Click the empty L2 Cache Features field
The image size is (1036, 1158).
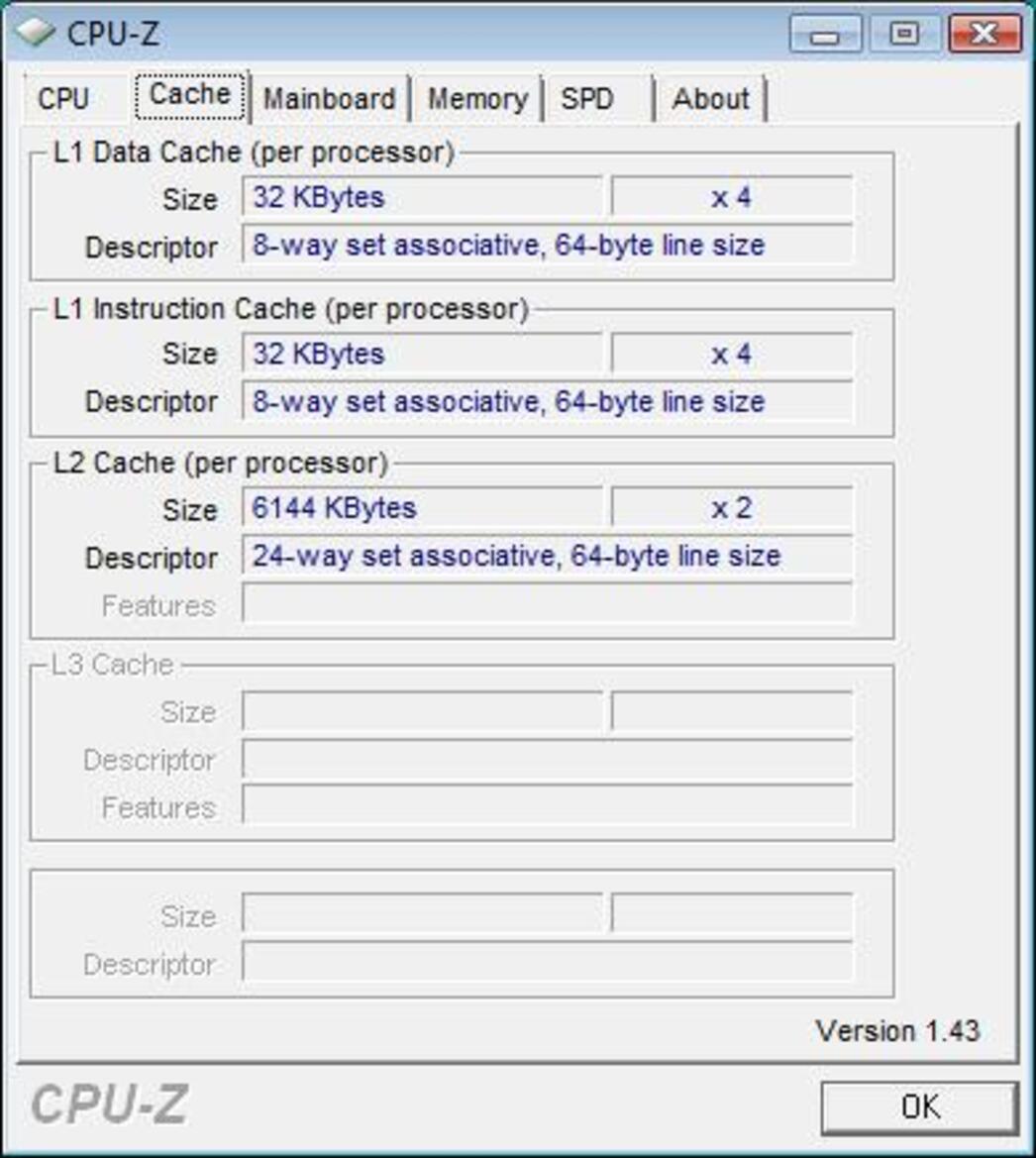[547, 603]
